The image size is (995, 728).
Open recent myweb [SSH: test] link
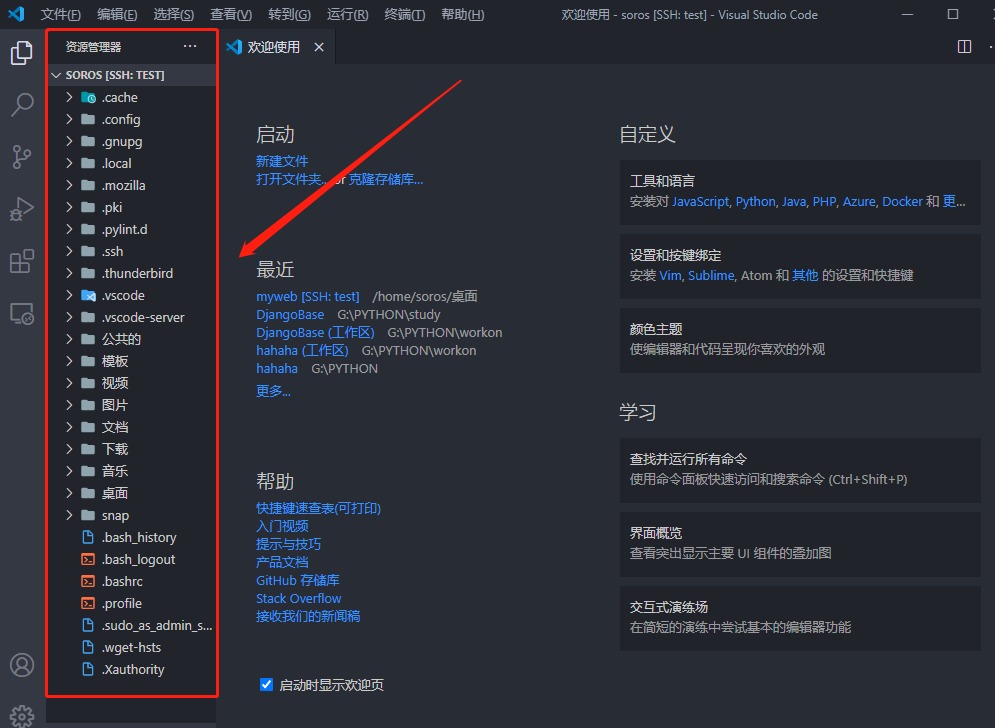tap(308, 296)
